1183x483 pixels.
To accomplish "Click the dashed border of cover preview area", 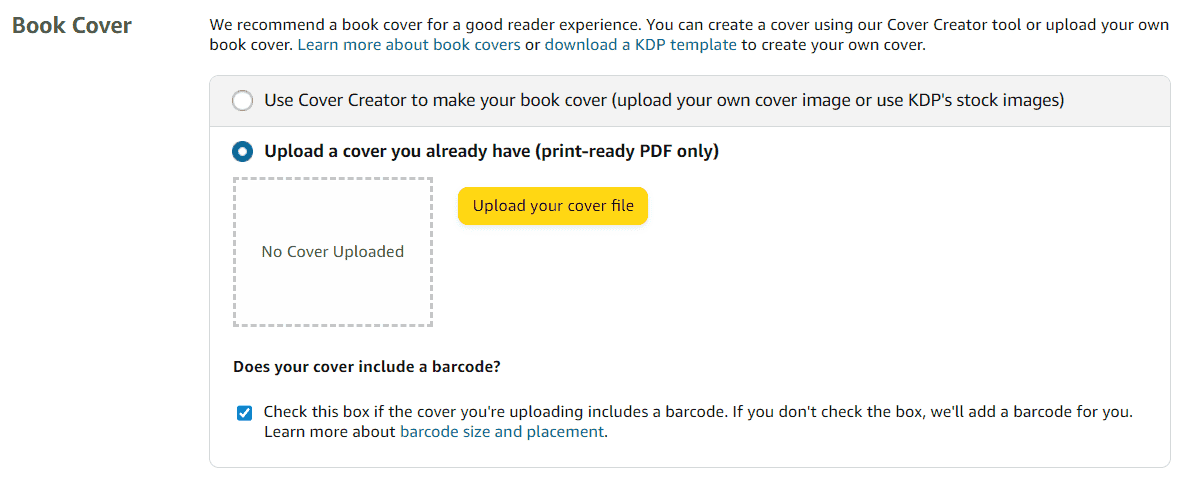I will coord(333,179).
